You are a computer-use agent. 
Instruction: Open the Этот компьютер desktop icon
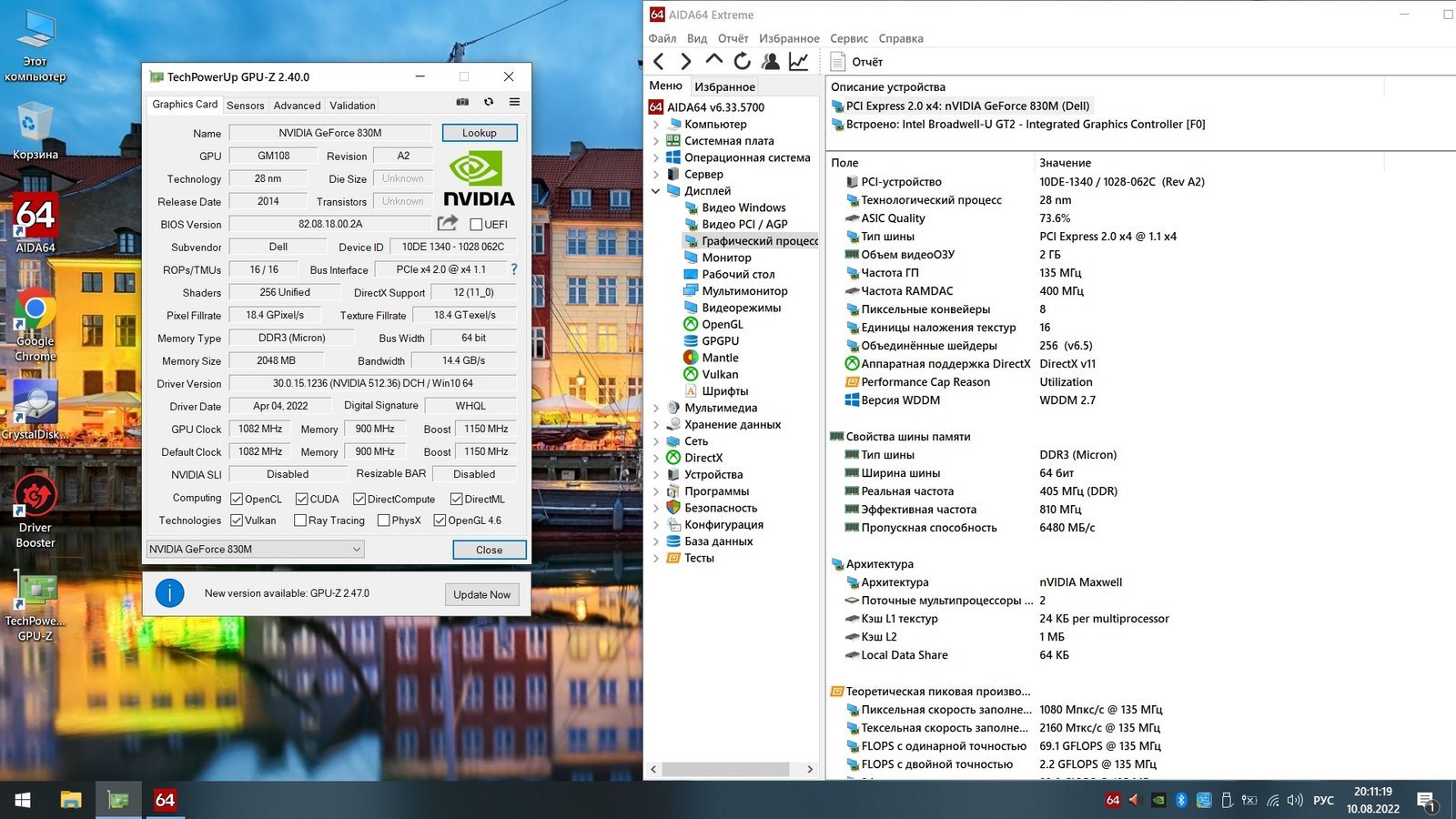[35, 45]
